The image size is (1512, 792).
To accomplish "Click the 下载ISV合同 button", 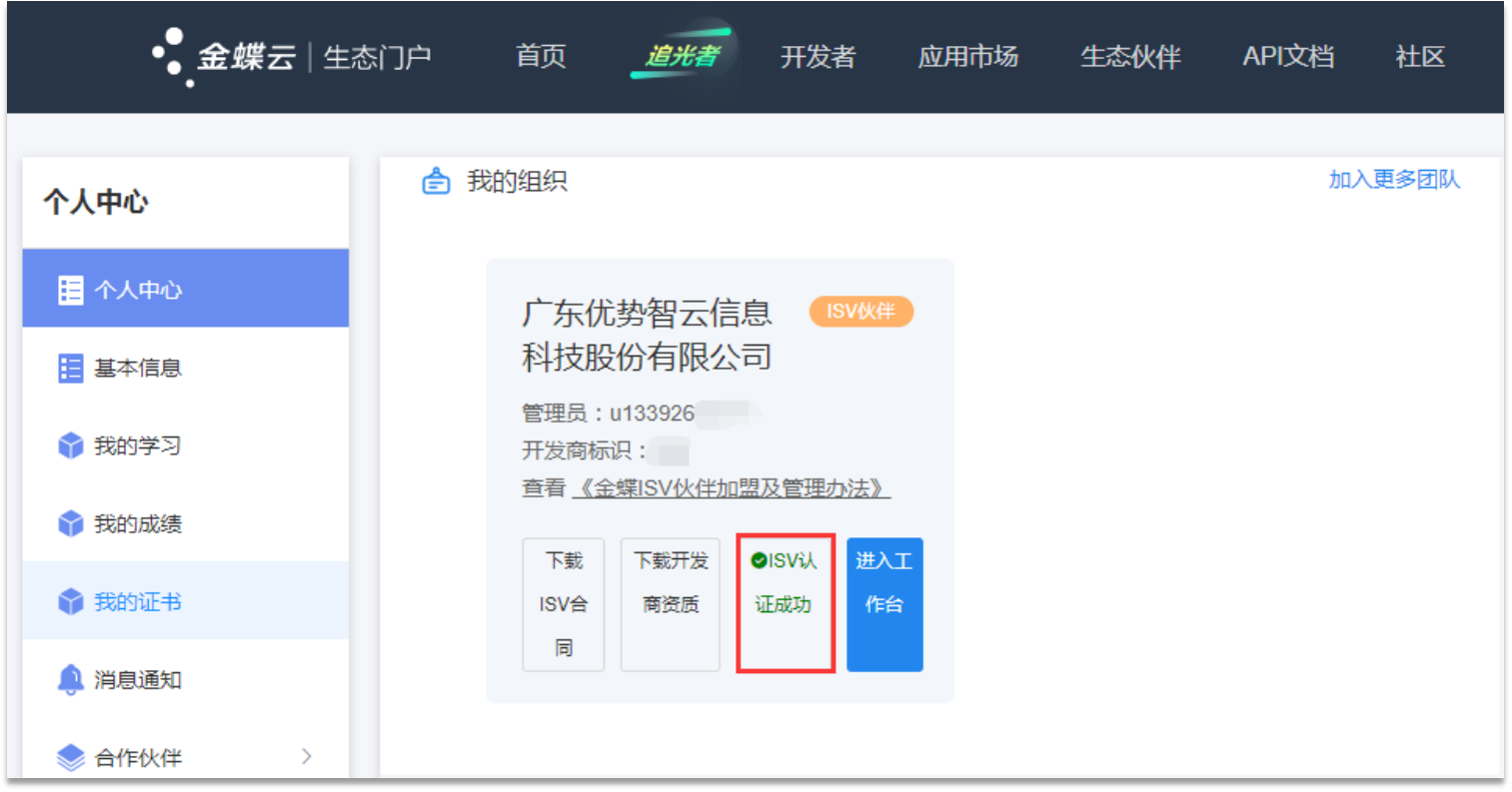I will [x=564, y=604].
